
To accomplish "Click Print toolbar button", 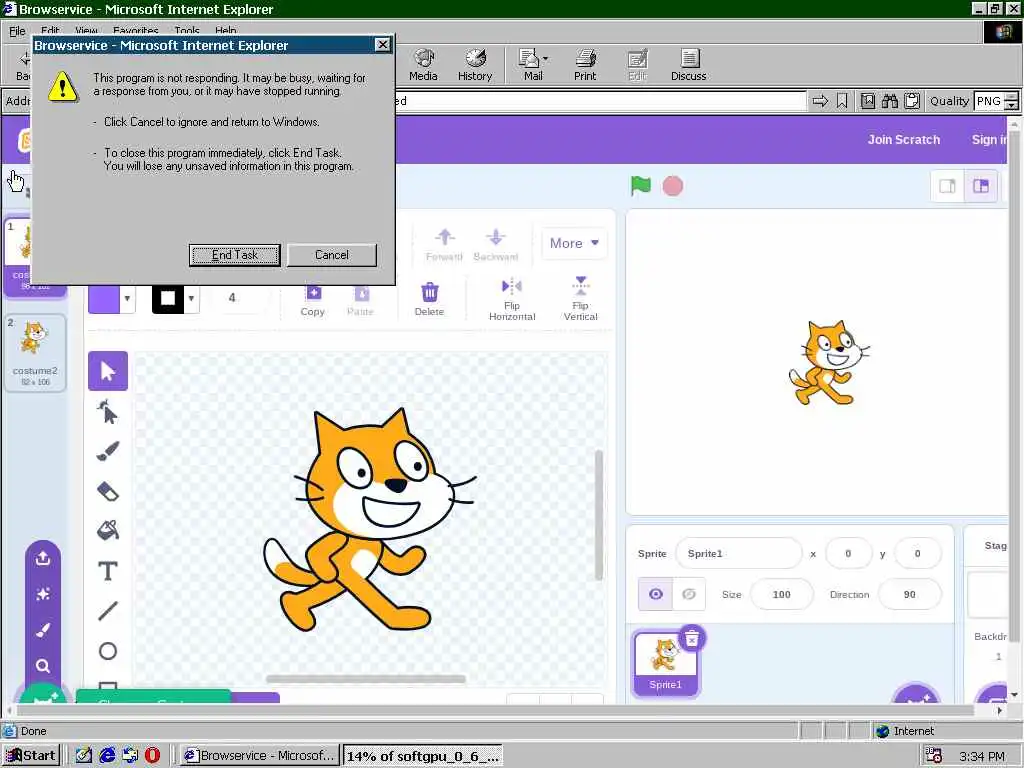I will click(585, 65).
